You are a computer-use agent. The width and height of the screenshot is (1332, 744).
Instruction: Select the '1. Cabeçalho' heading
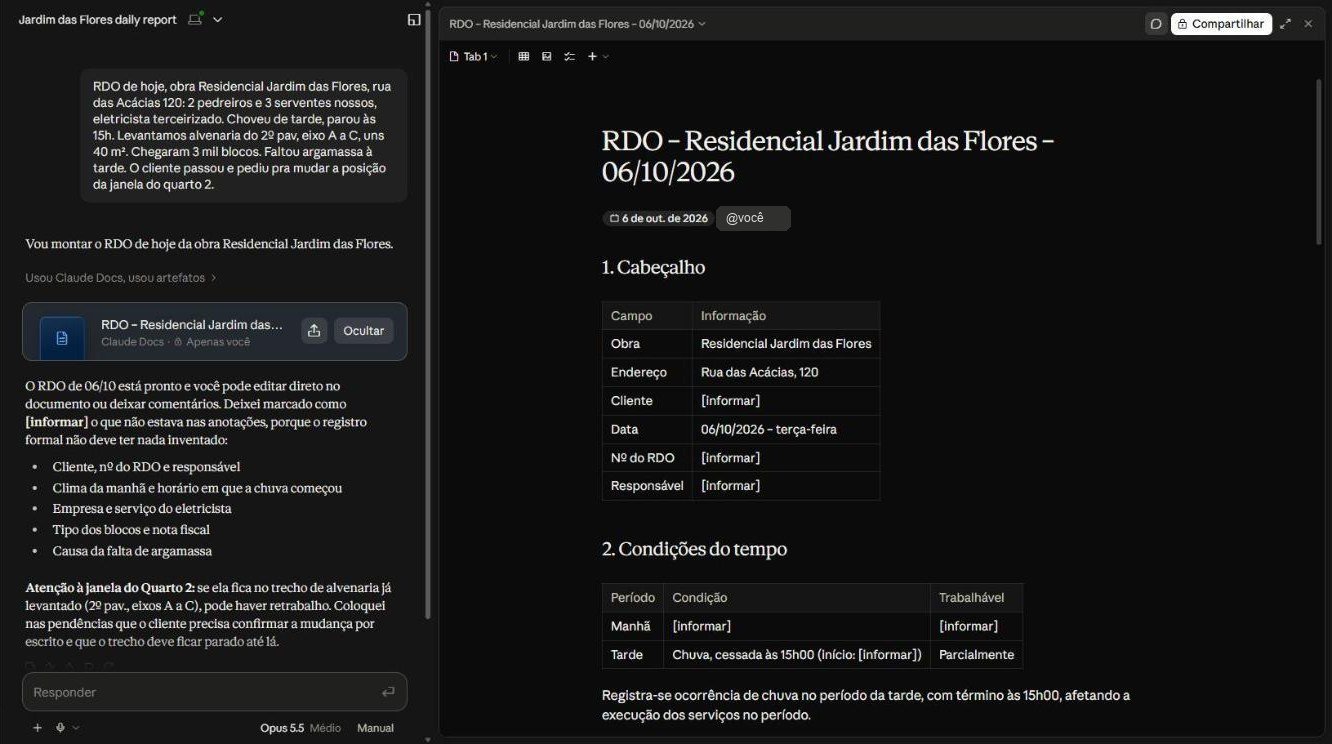point(653,267)
